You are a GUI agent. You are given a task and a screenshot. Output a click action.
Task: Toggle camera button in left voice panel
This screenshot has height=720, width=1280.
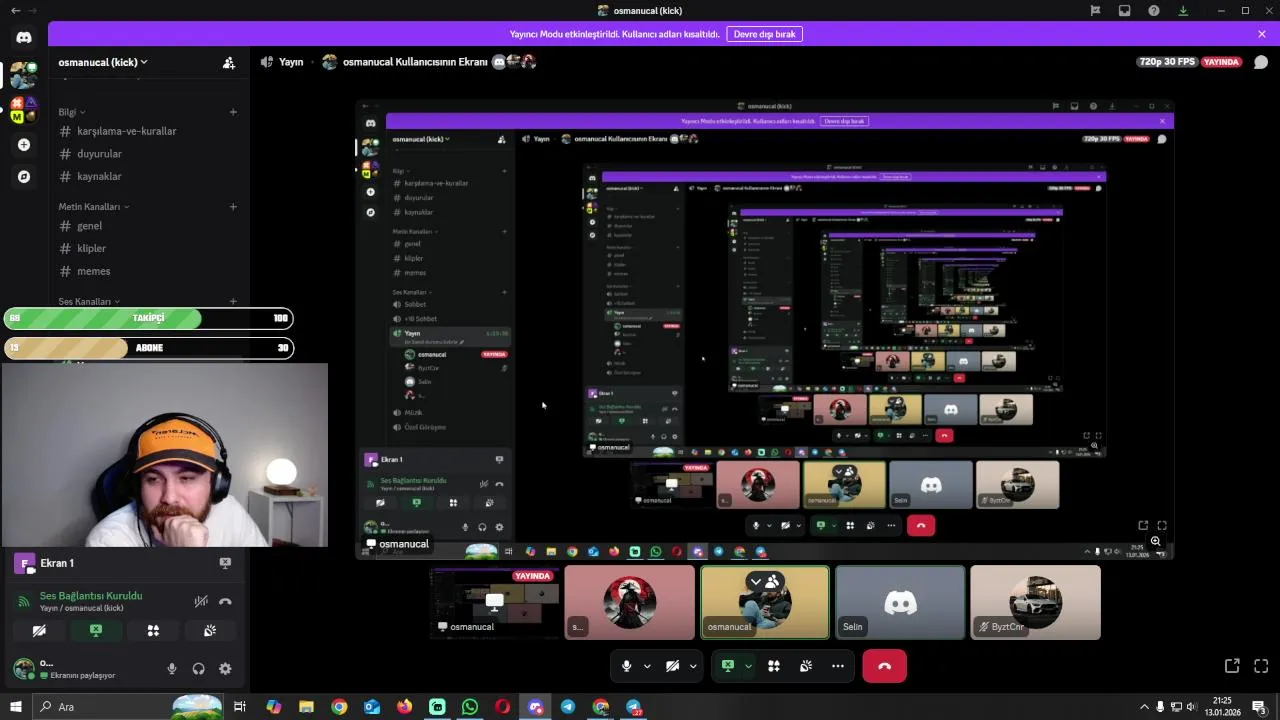[39, 631]
